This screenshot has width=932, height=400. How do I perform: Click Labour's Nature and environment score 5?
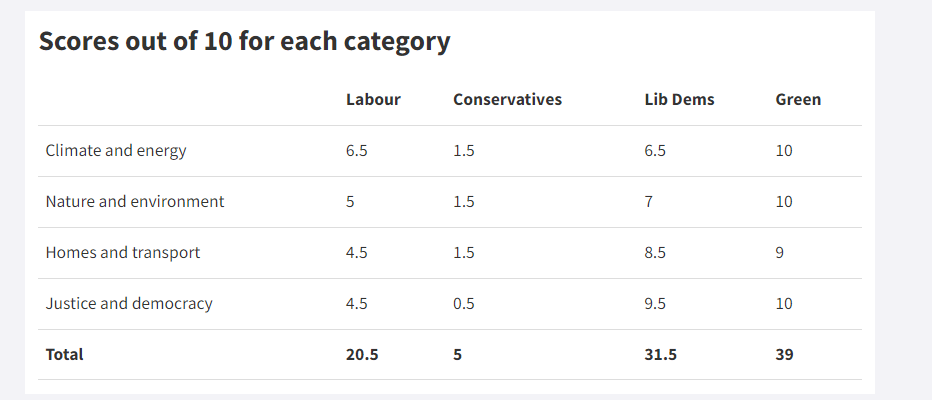click(x=350, y=202)
